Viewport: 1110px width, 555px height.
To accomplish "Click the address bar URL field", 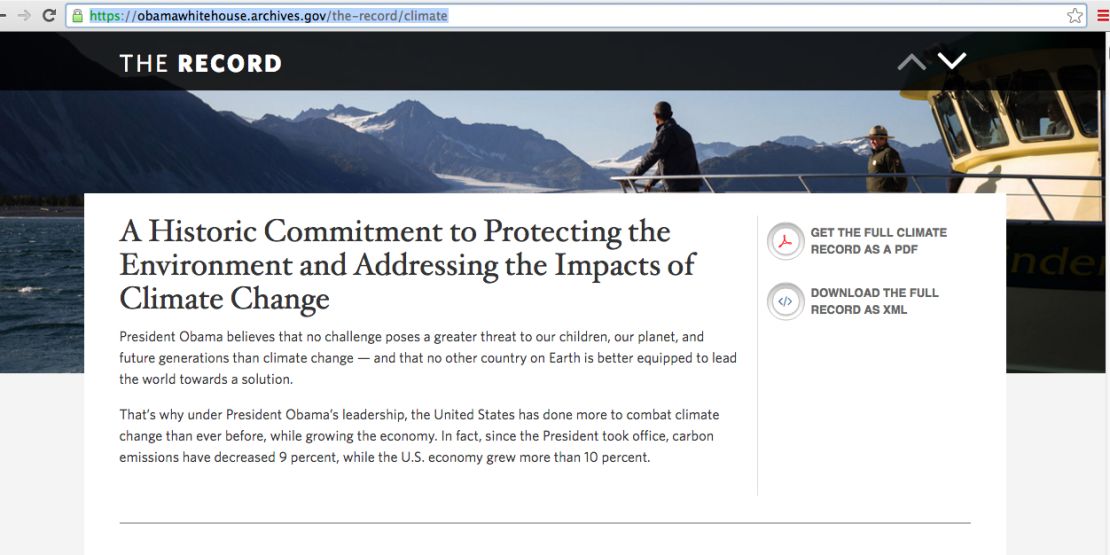I will pos(566,16).
